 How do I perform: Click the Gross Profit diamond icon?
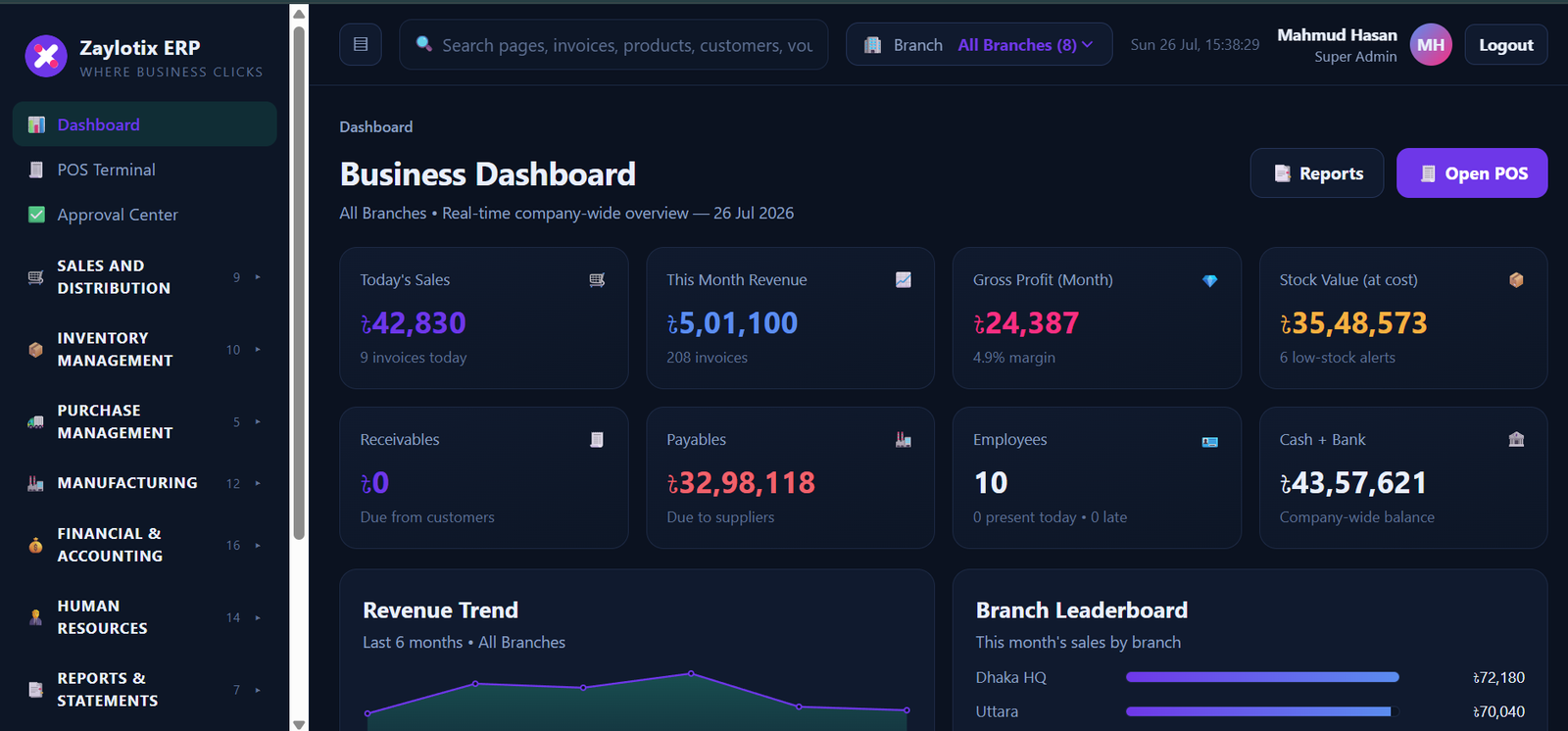point(1210,280)
